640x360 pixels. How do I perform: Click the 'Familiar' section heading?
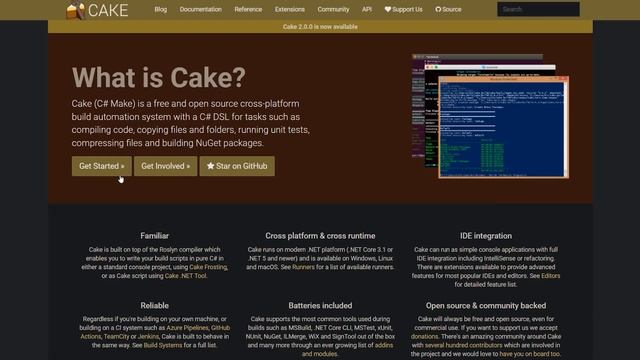click(154, 236)
